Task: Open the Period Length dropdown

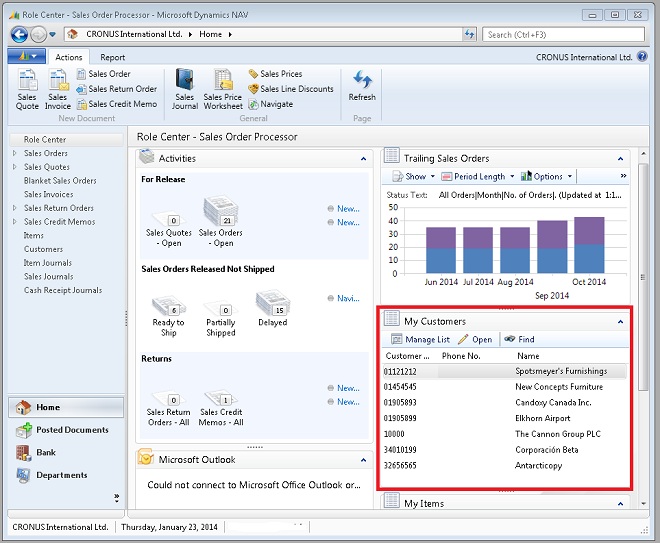Action: [x=478, y=177]
